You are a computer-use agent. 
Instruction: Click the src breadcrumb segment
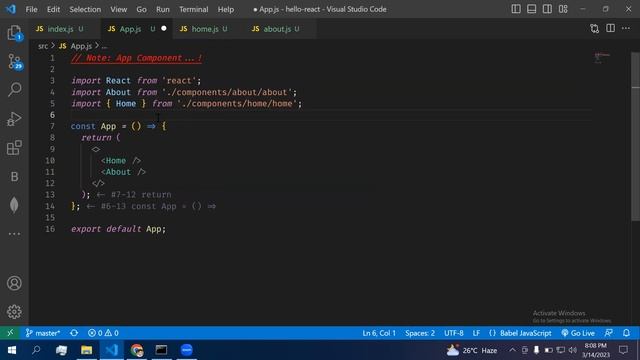tap(43, 46)
